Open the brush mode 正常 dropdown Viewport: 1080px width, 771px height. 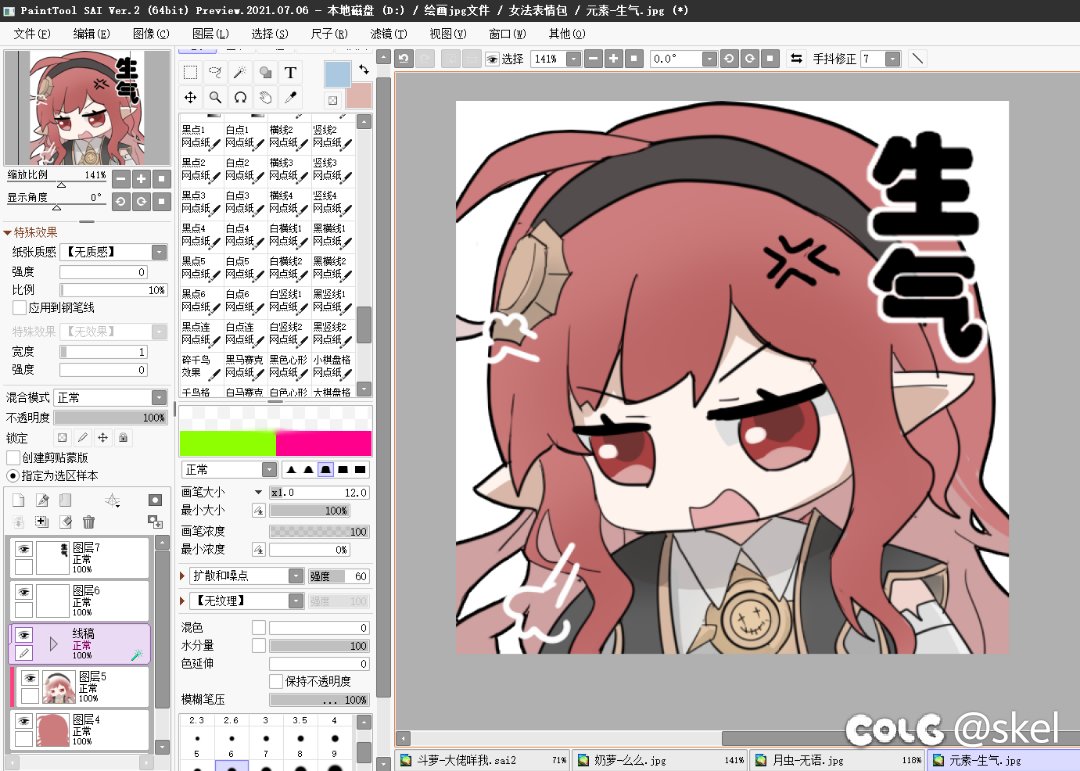pyautogui.click(x=269, y=469)
